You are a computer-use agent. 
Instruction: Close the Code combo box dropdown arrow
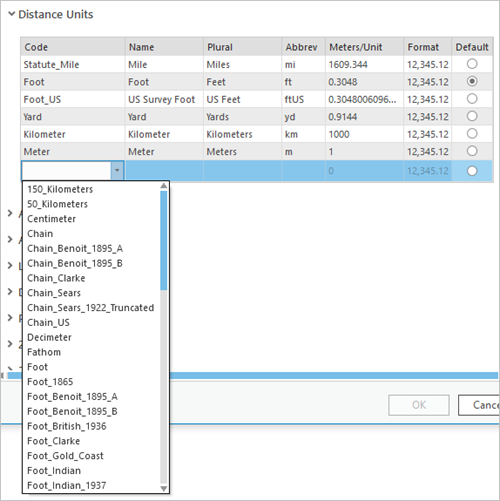coord(117,170)
